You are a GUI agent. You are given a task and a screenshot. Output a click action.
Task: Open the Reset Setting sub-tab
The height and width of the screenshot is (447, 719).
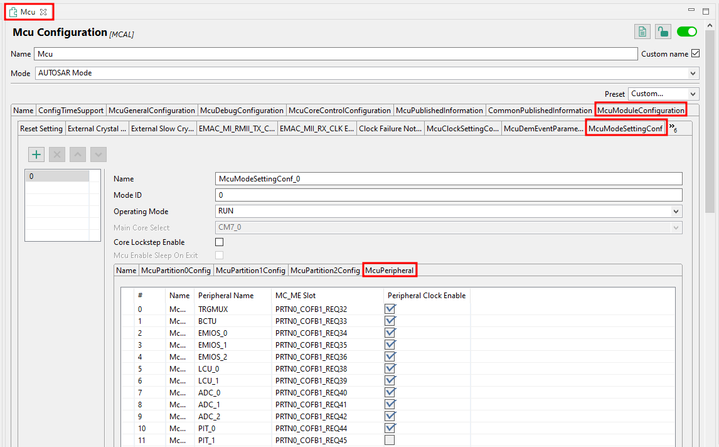coord(41,129)
